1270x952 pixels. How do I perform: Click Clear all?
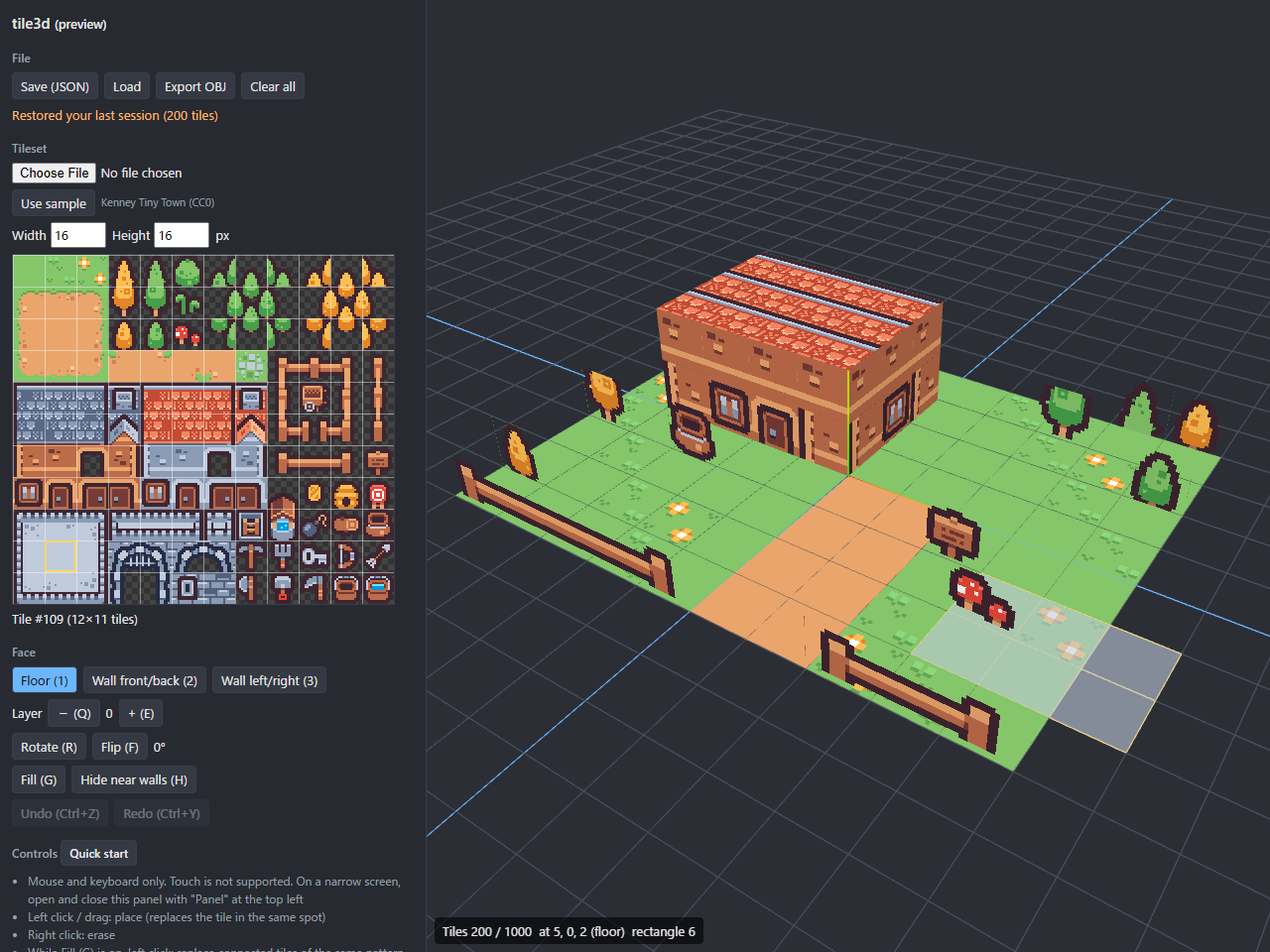click(273, 86)
